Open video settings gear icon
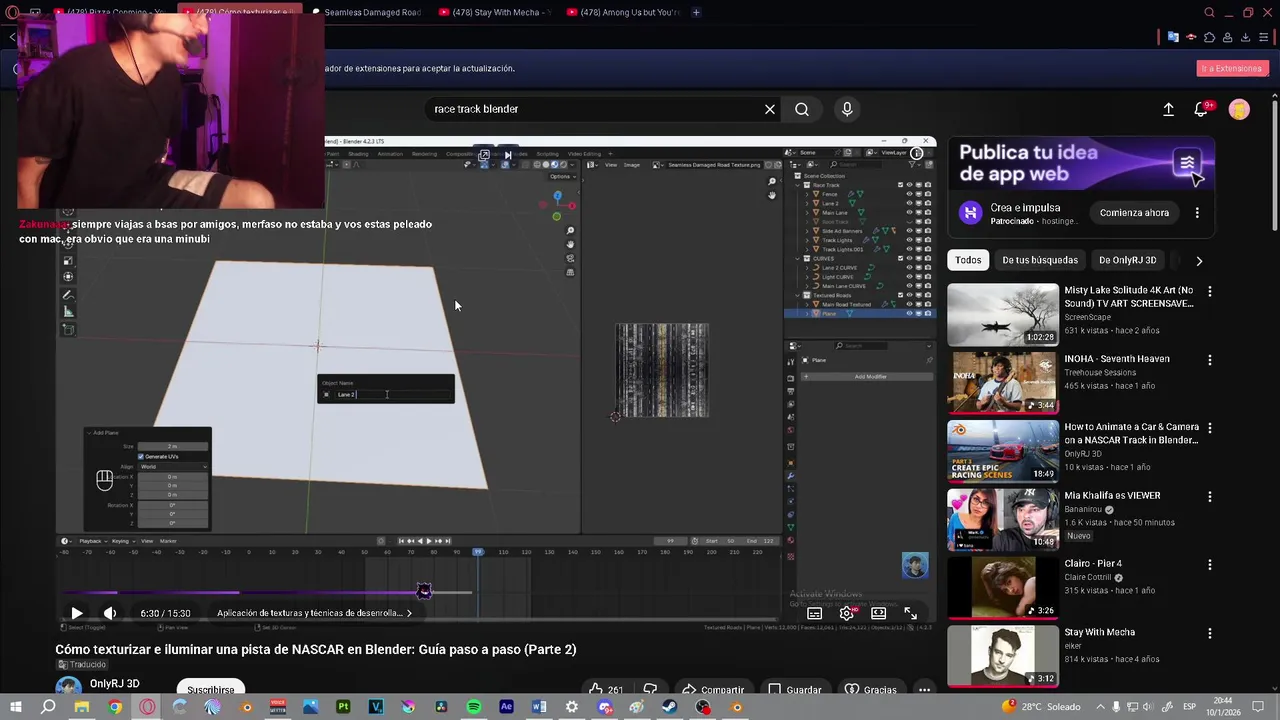Screen dimensions: 1280x720 click(847, 613)
